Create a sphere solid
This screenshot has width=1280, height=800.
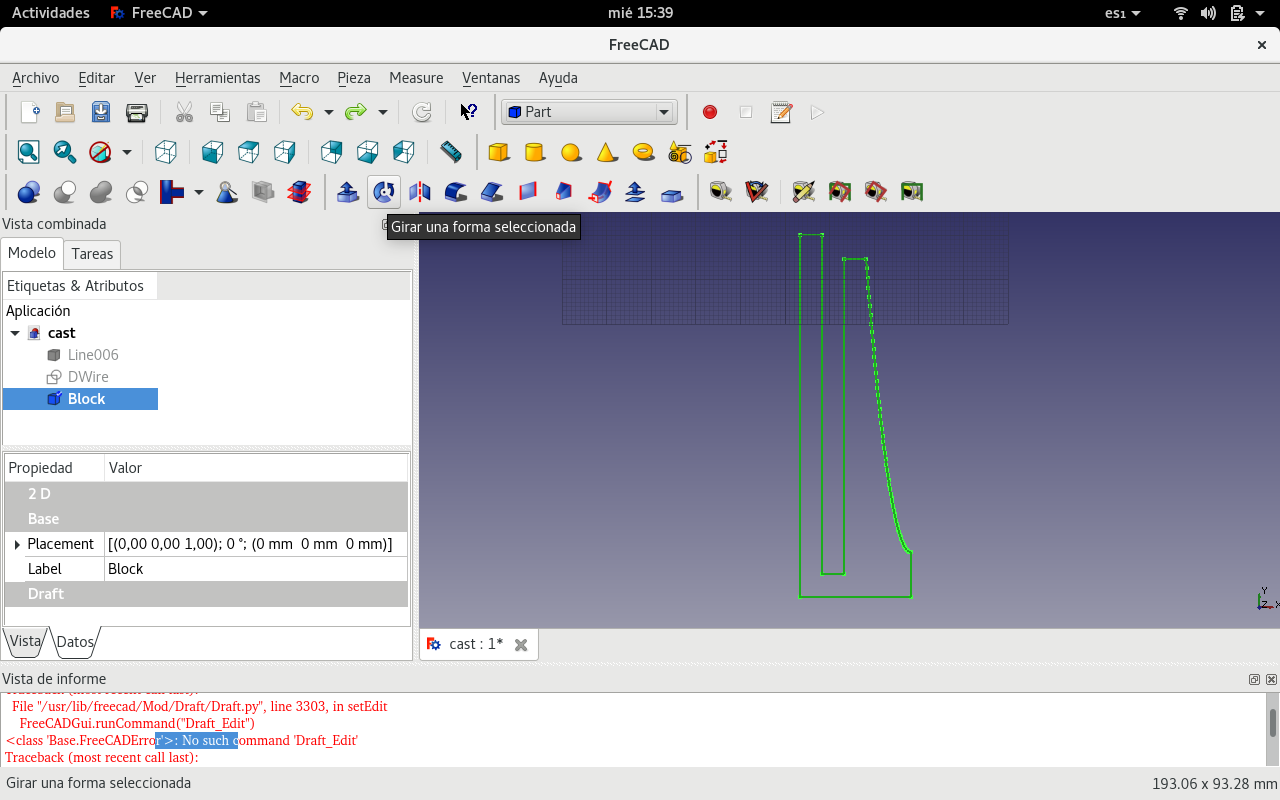click(571, 152)
